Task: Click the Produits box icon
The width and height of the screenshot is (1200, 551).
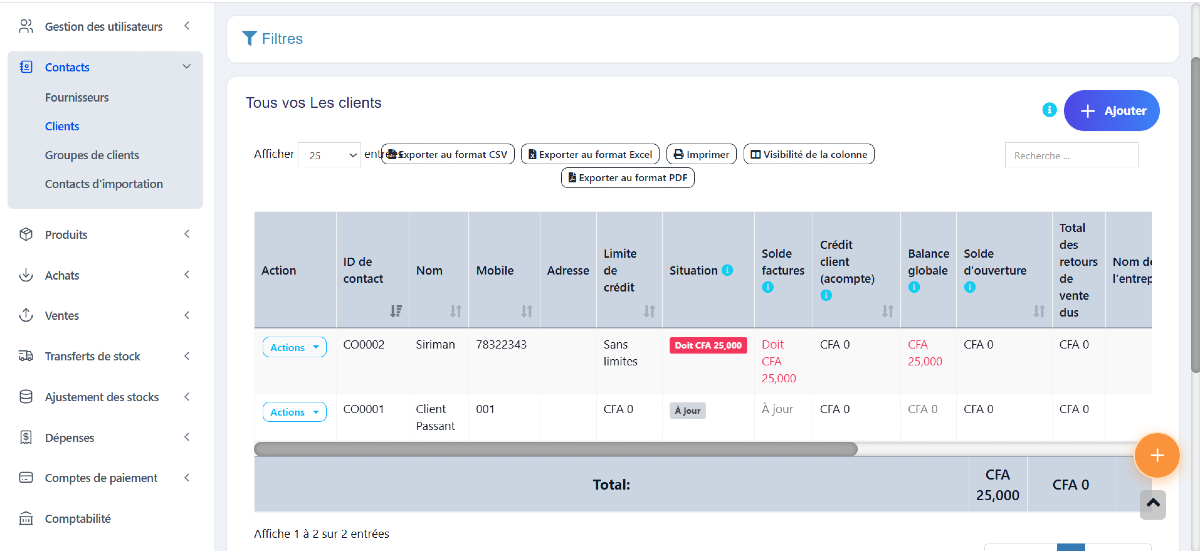Action: pos(26,234)
